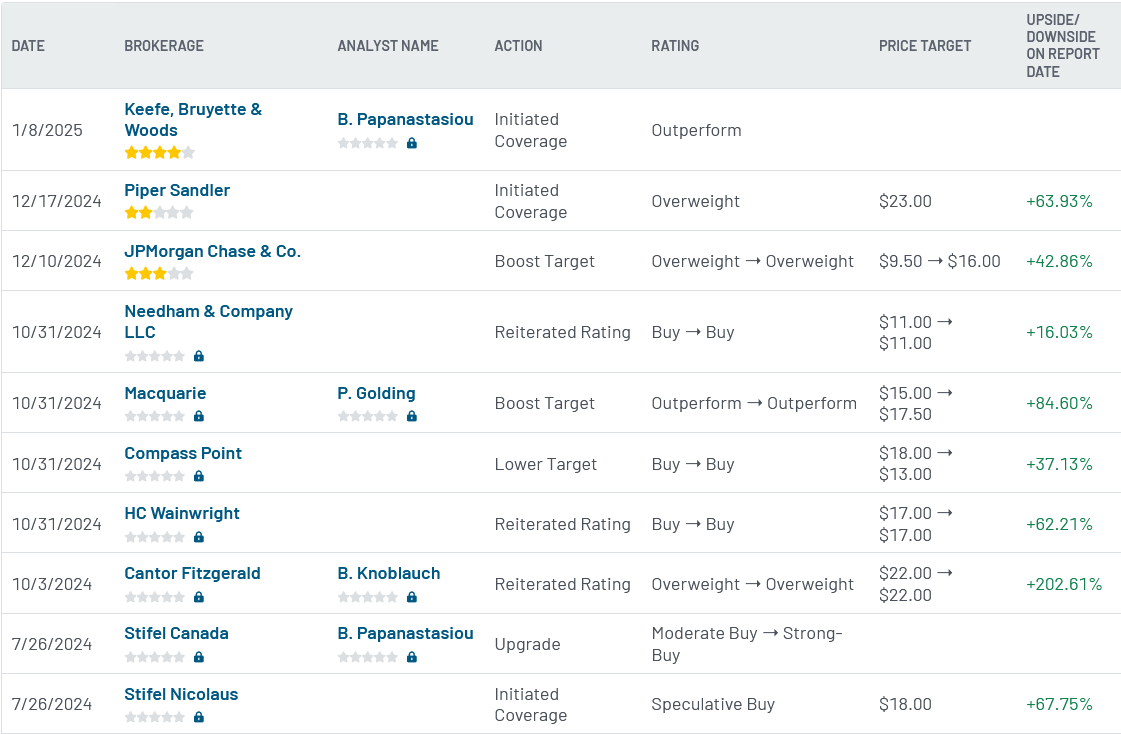Click the grey stars under analyst P. Golding
The image size is (1121, 734).
pos(367,416)
